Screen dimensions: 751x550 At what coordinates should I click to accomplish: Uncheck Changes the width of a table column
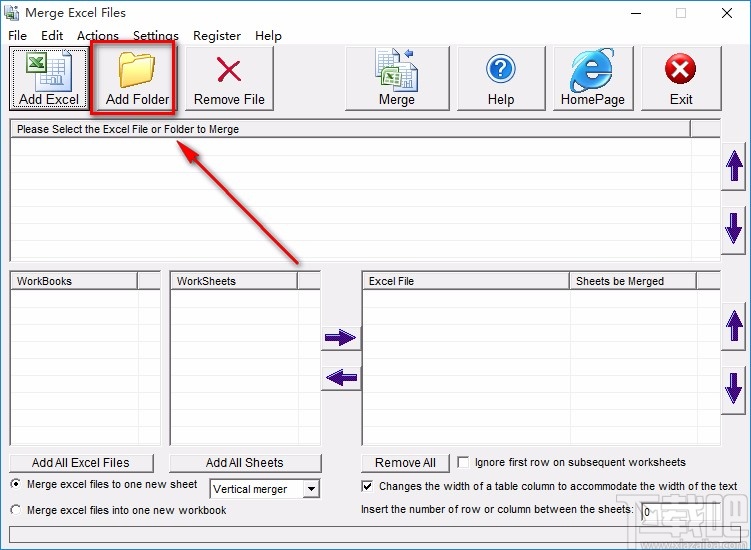(x=367, y=486)
